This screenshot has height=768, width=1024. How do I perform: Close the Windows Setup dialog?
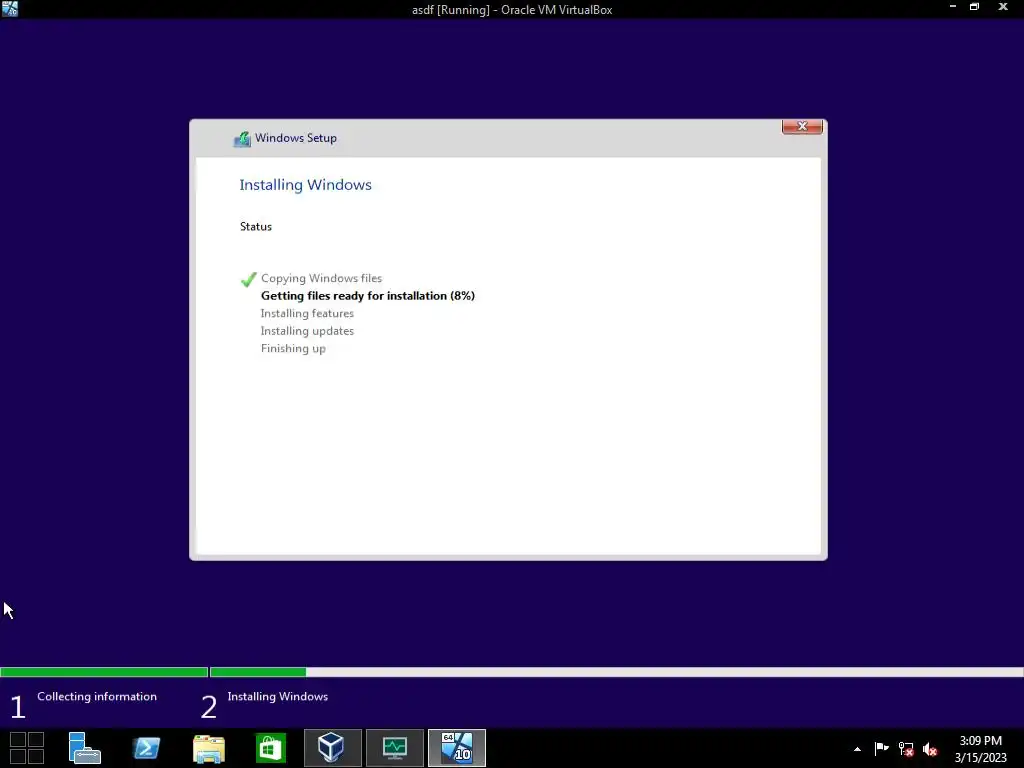802,127
